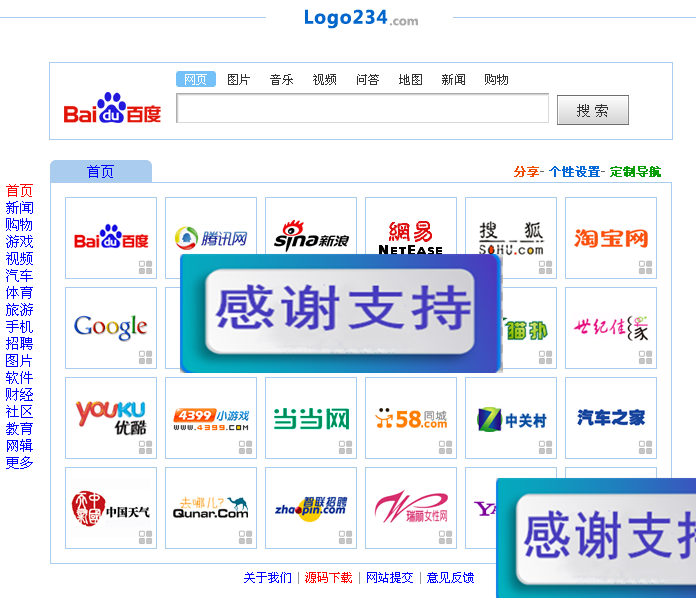Open the 世纪佳缘 logo tile
This screenshot has height=598, width=696.
(x=611, y=328)
